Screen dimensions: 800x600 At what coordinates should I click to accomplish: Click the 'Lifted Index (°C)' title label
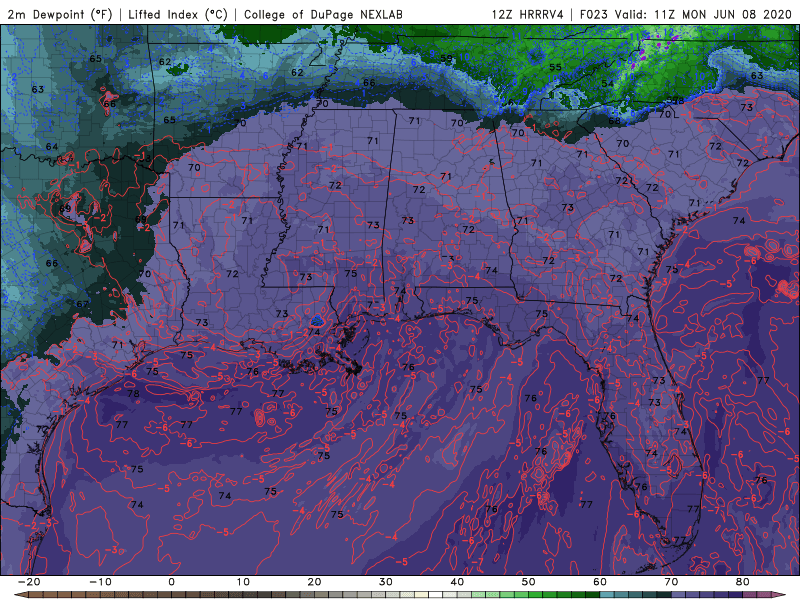(x=178, y=14)
